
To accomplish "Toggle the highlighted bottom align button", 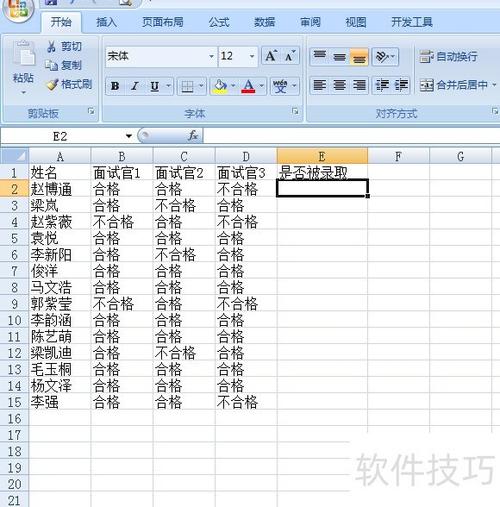I will coord(359,57).
